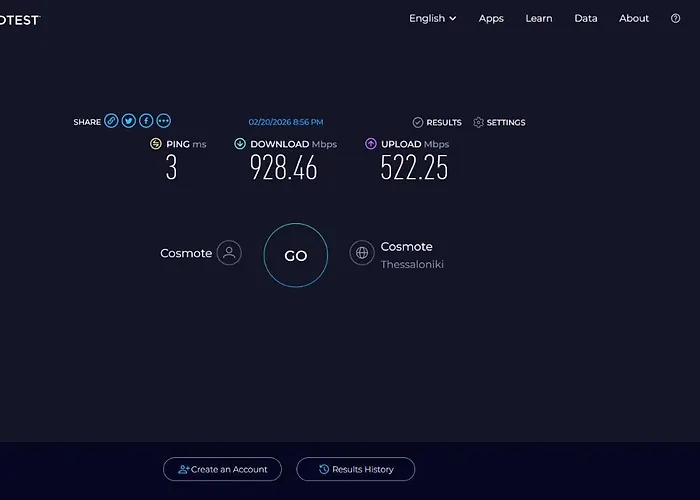Click the PING ms label
The image size is (700, 500).
pos(186,144)
